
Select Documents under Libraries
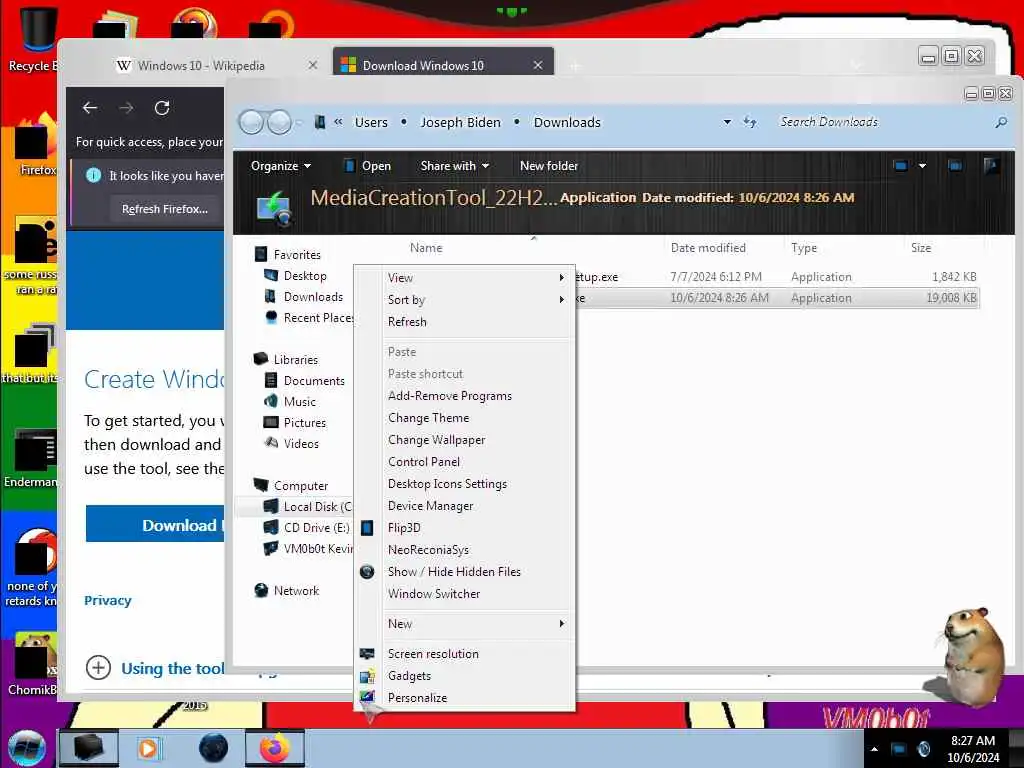pos(305,381)
